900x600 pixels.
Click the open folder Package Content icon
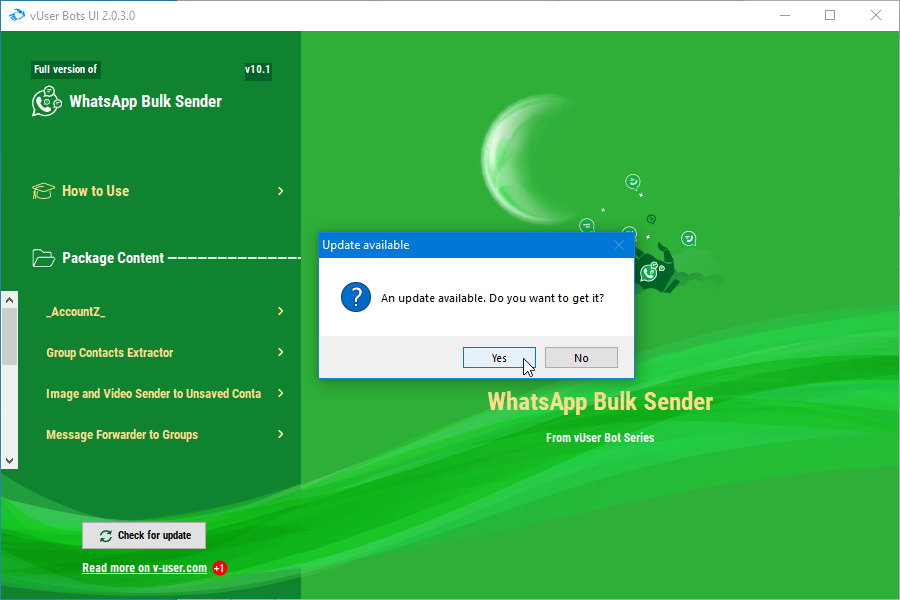click(x=44, y=258)
